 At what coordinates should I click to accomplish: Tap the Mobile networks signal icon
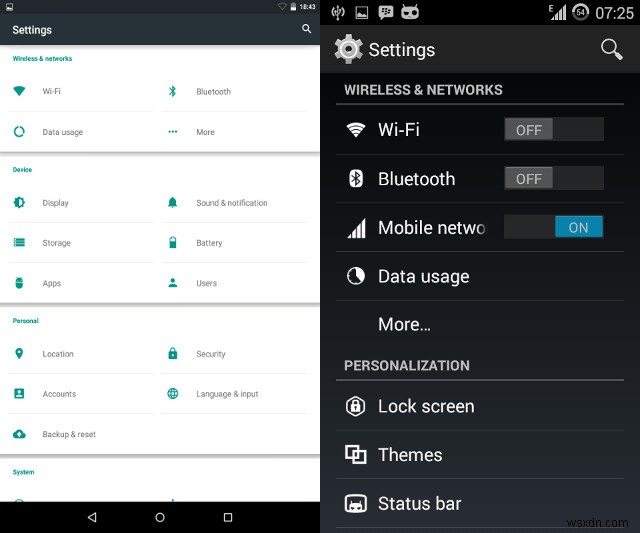(356, 228)
